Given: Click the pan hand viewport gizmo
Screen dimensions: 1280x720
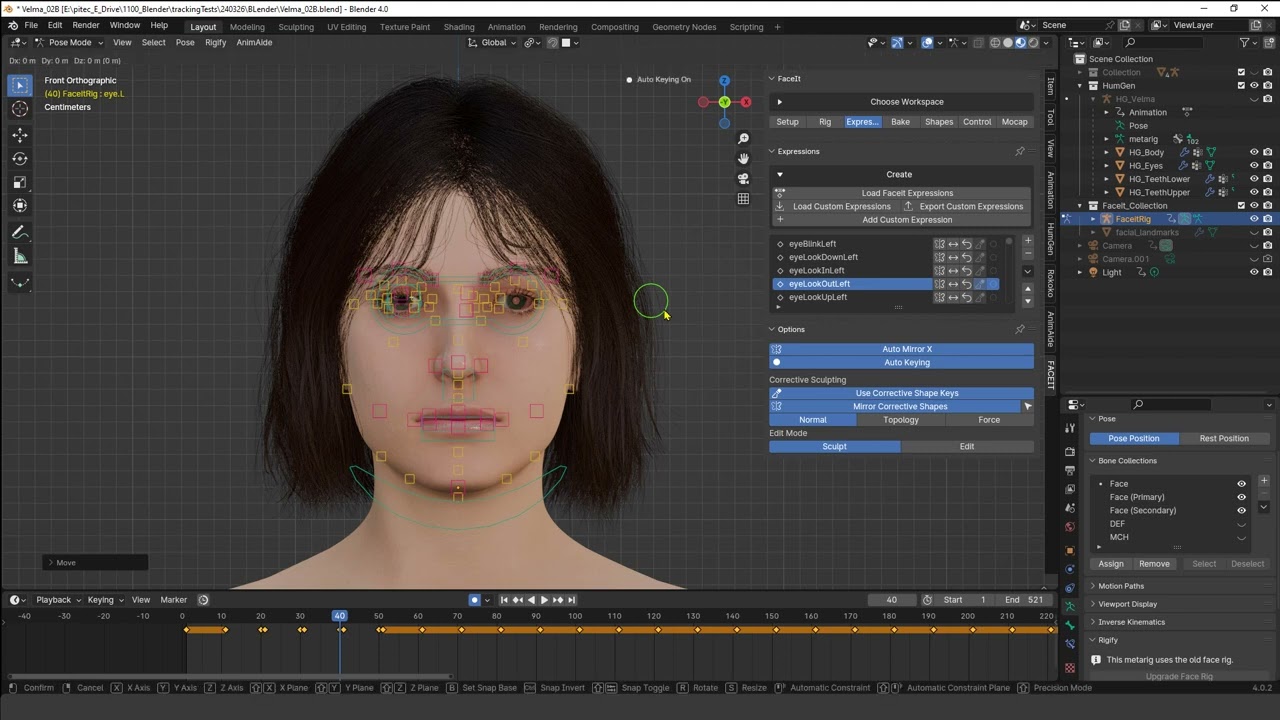Looking at the screenshot, I should coord(743,159).
